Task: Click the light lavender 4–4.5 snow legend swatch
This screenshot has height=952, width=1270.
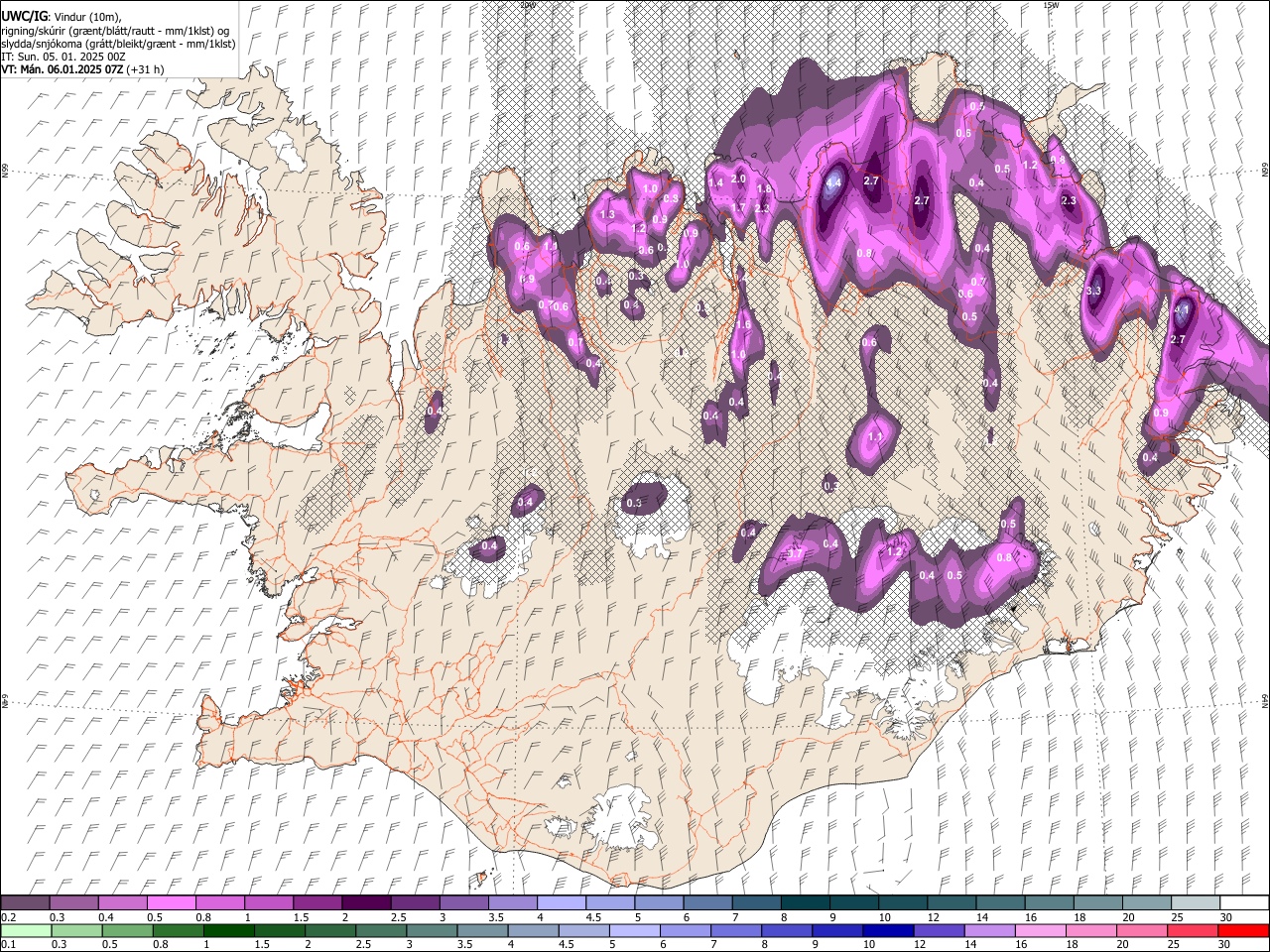Action: (x=560, y=903)
